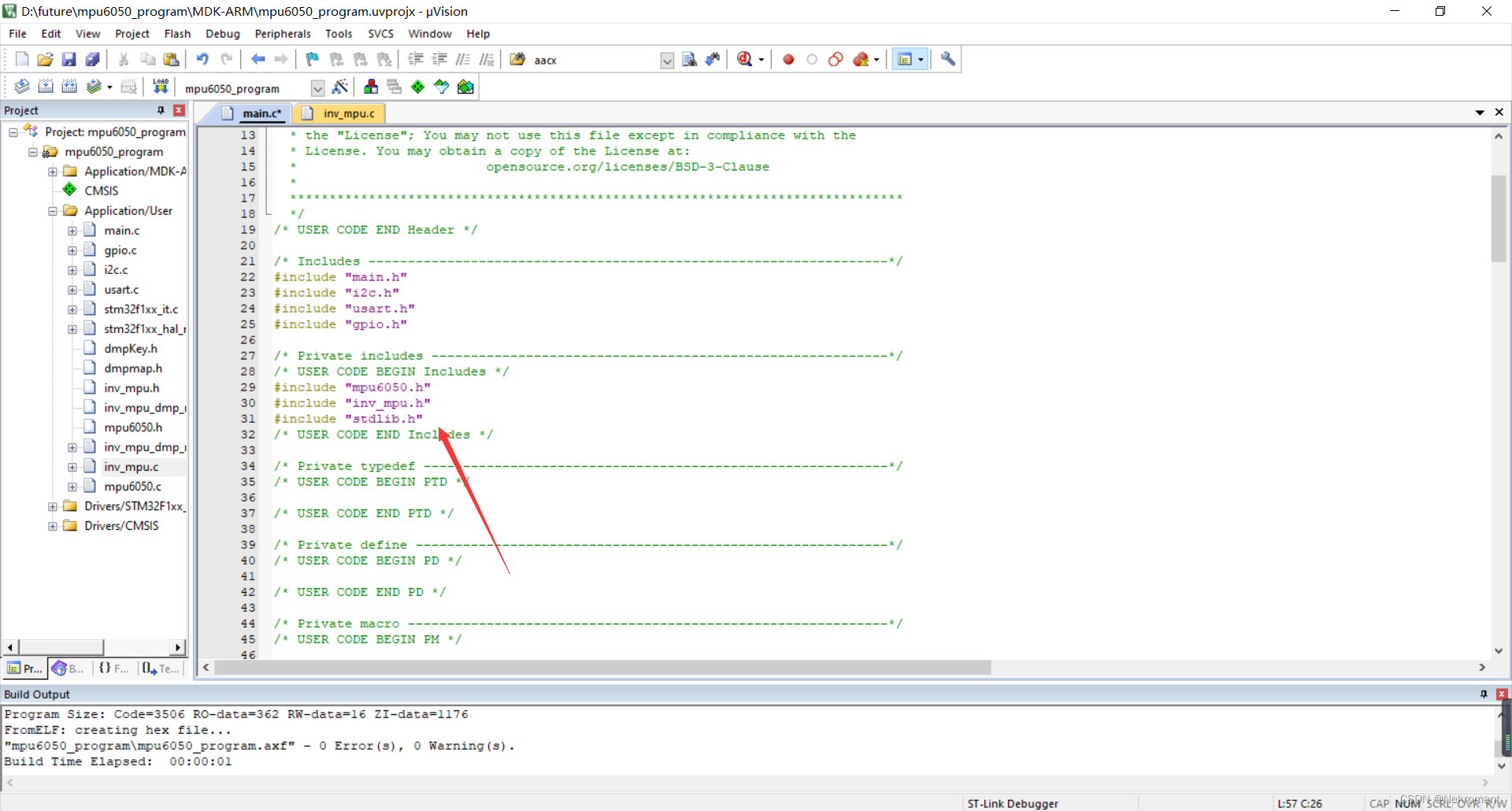Open Options for Target with the magic wand icon
Screen dimensions: 1512x811
point(340,87)
